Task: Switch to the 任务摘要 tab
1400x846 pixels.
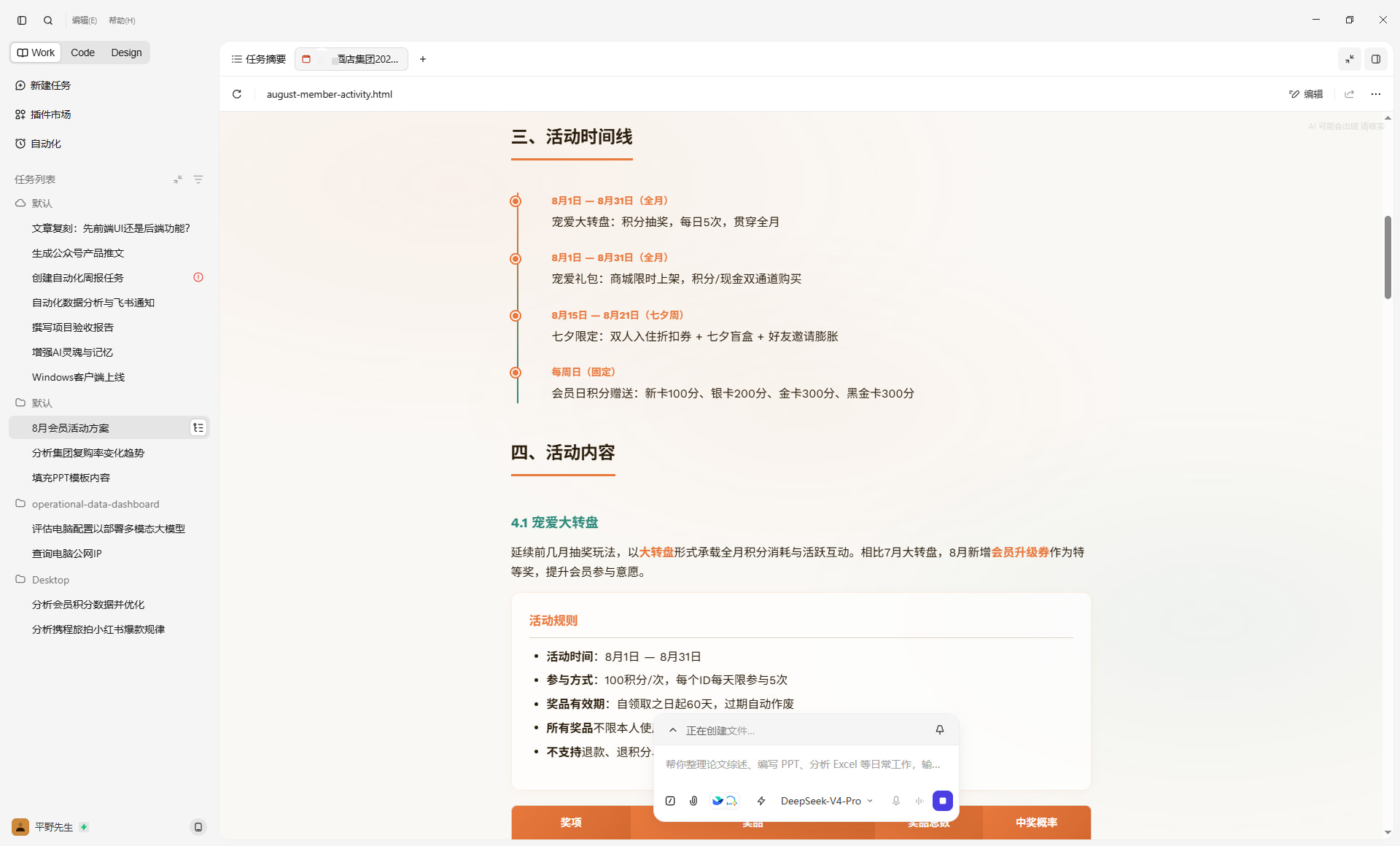Action: pyautogui.click(x=259, y=59)
